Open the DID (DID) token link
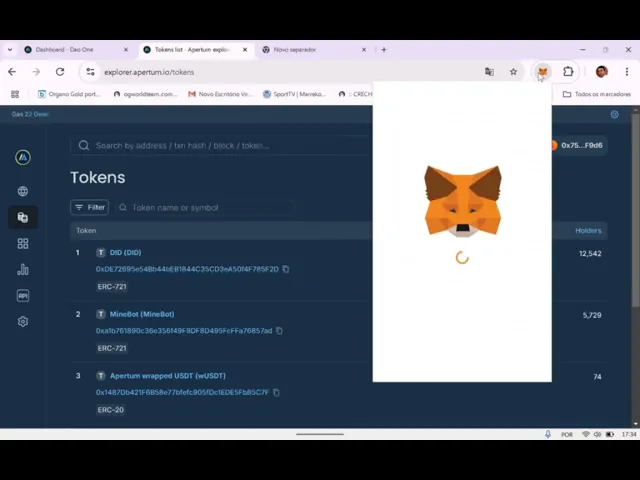The width and height of the screenshot is (640, 480). click(x=125, y=253)
